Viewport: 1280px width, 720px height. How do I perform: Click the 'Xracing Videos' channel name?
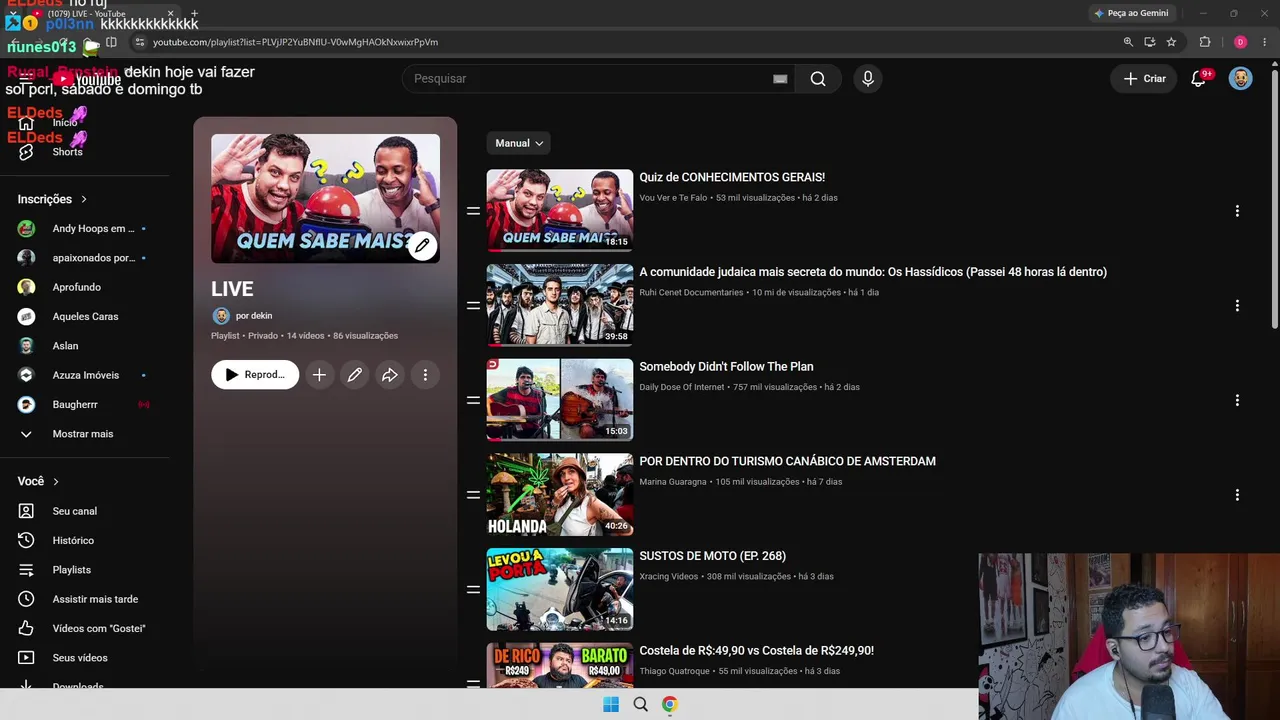669,577
